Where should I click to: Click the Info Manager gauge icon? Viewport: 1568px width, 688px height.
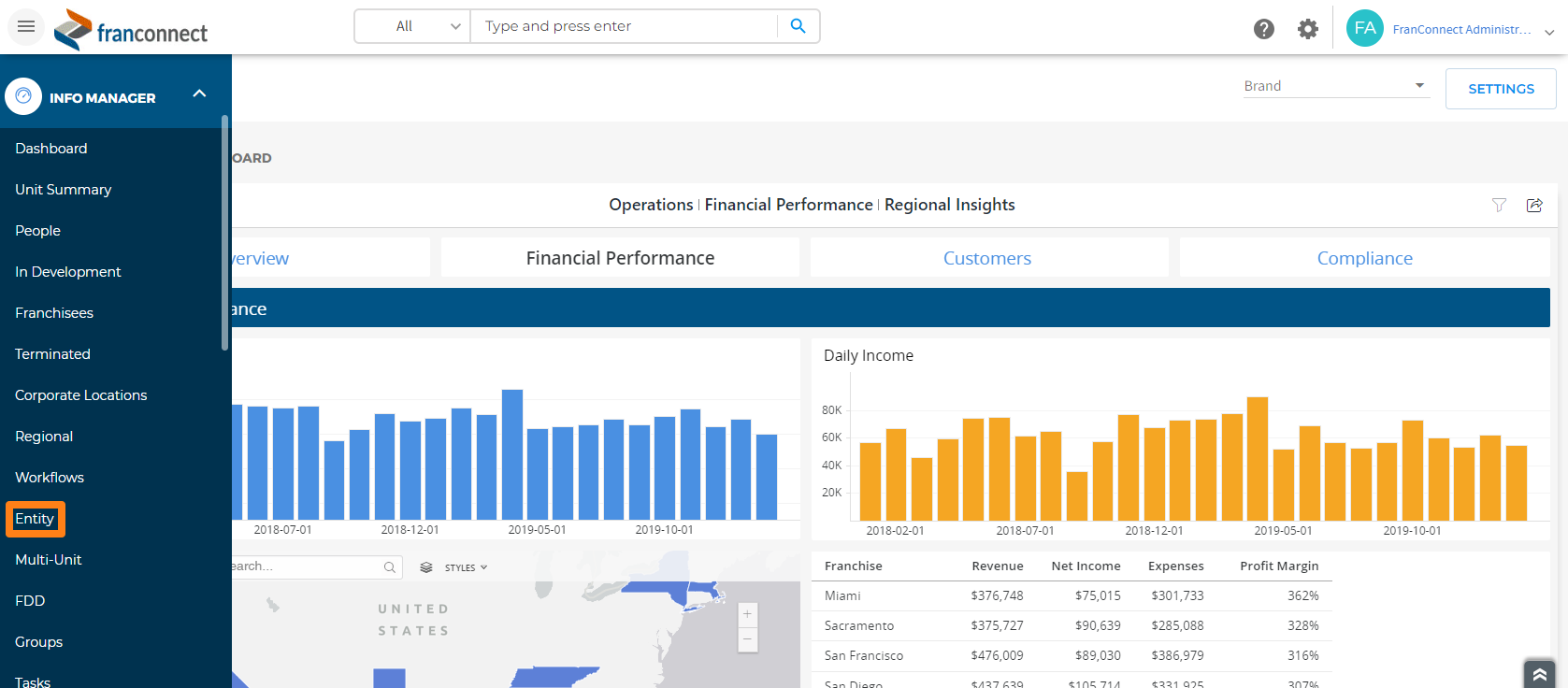coord(23,96)
